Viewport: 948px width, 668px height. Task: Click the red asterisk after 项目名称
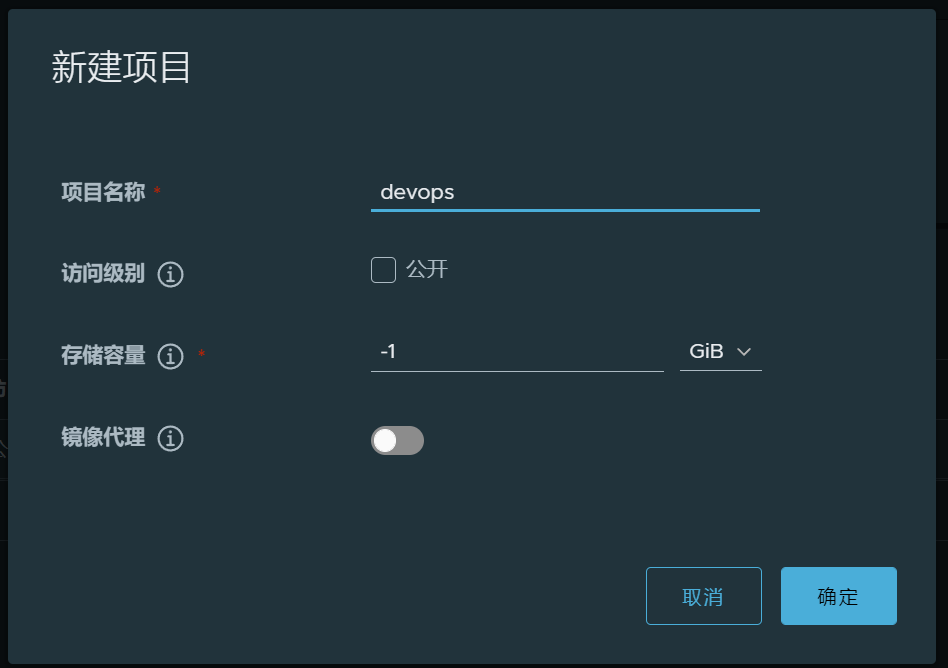[x=157, y=190]
